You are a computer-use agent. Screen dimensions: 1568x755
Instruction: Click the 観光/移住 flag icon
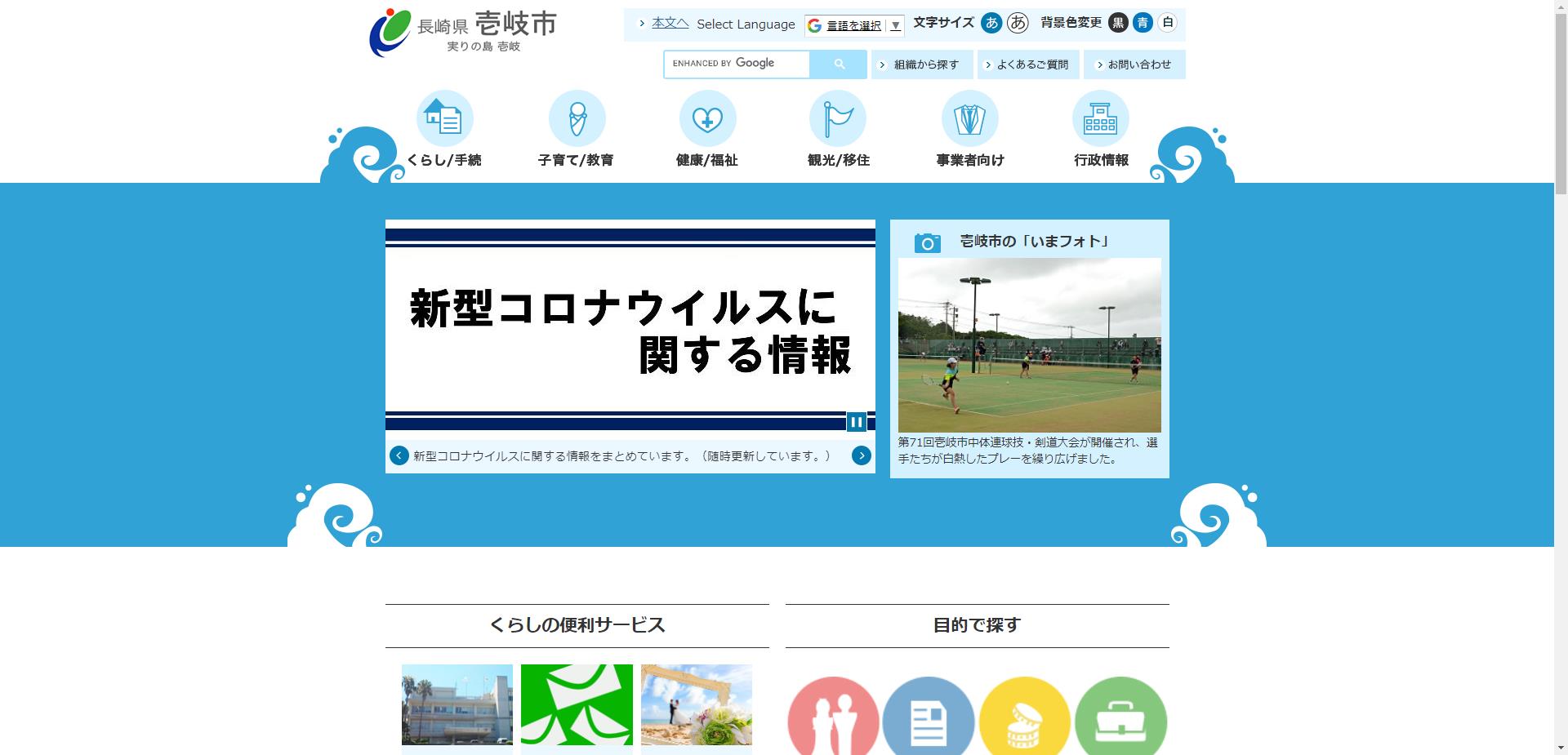tap(839, 119)
